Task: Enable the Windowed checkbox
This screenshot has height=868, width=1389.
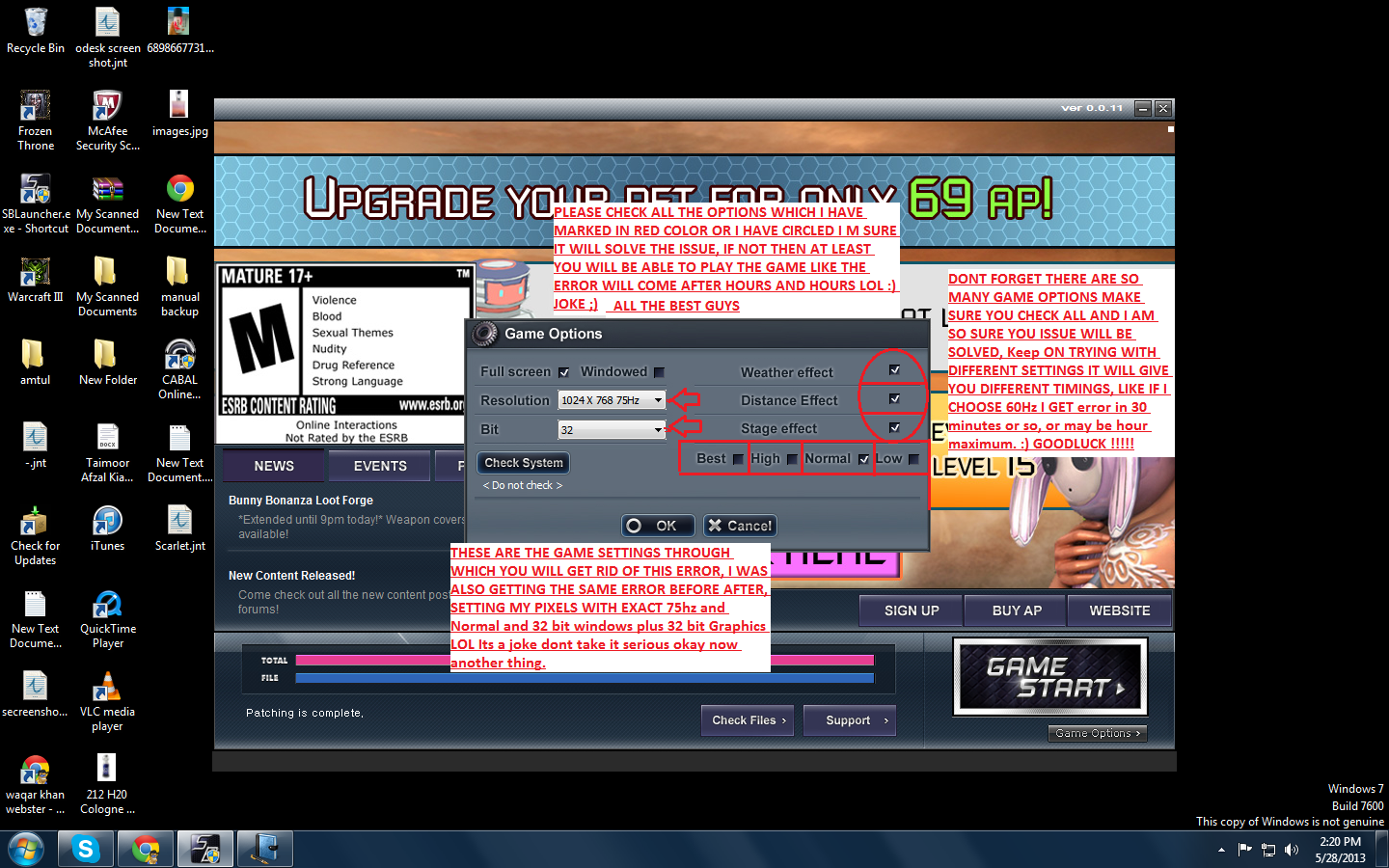Action: (659, 372)
